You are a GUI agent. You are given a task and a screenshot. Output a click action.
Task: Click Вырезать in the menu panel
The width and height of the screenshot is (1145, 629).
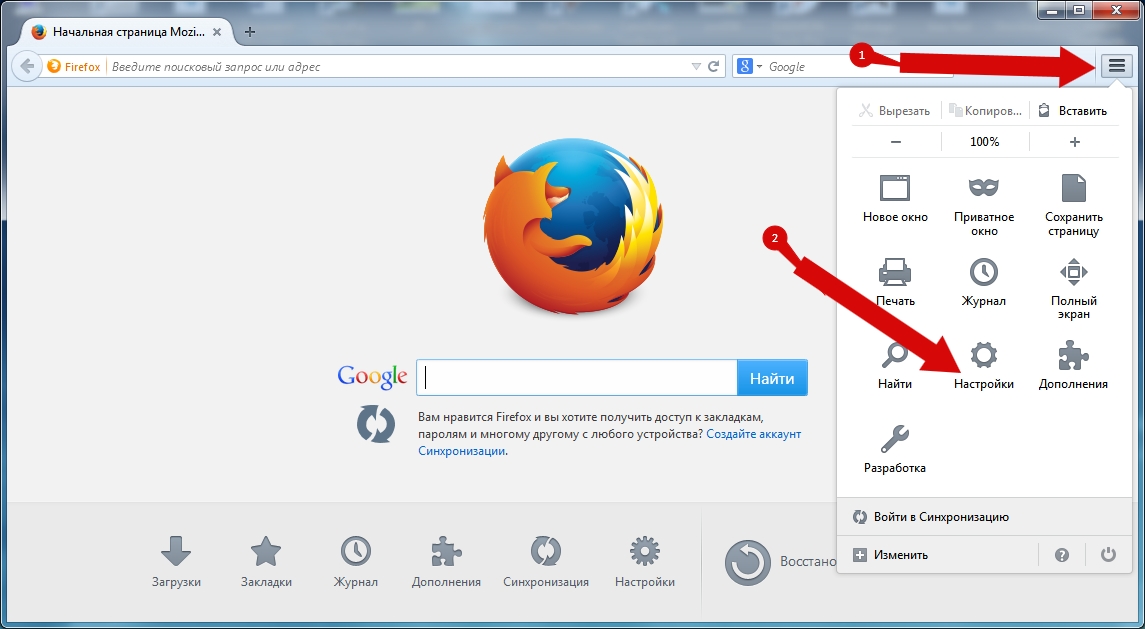pos(895,111)
